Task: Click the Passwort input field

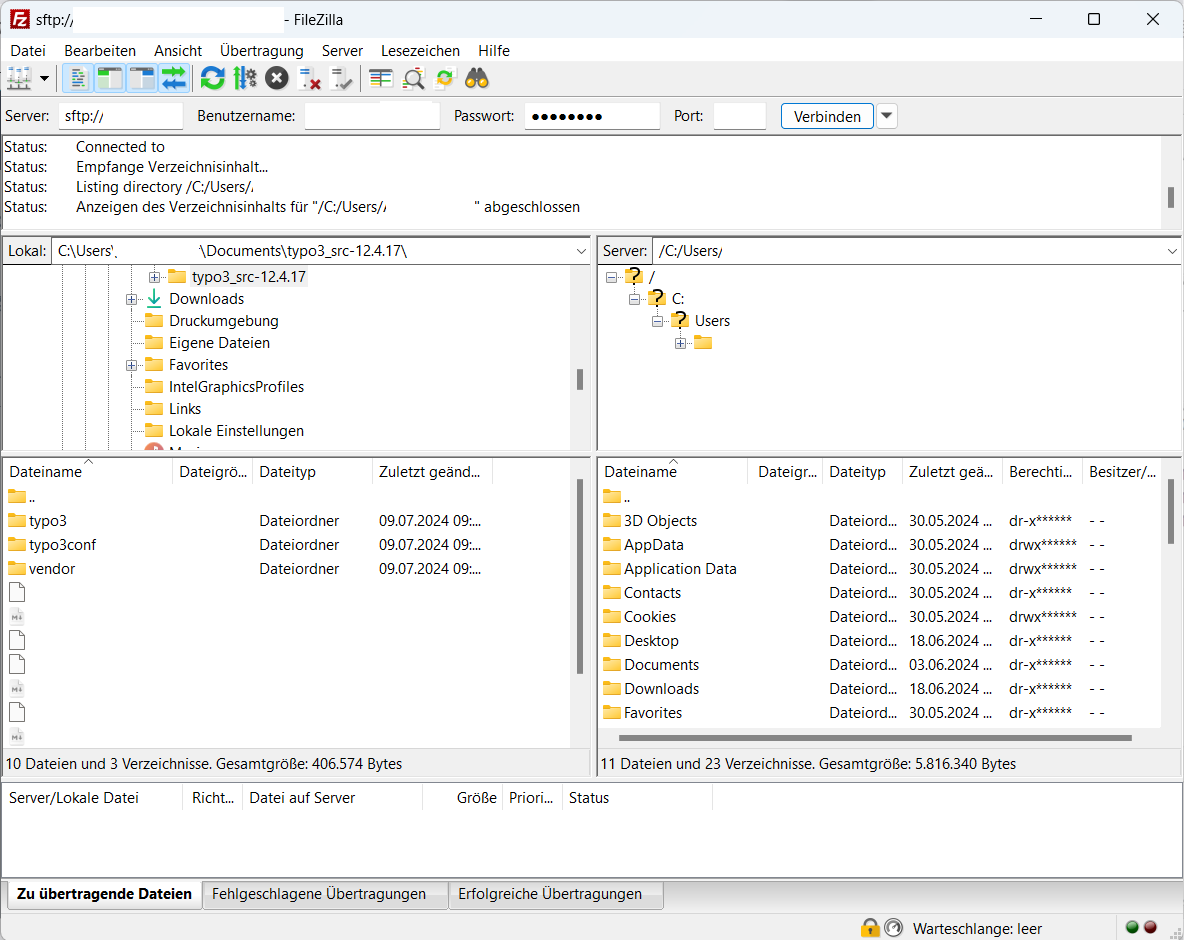Action: 592,116
